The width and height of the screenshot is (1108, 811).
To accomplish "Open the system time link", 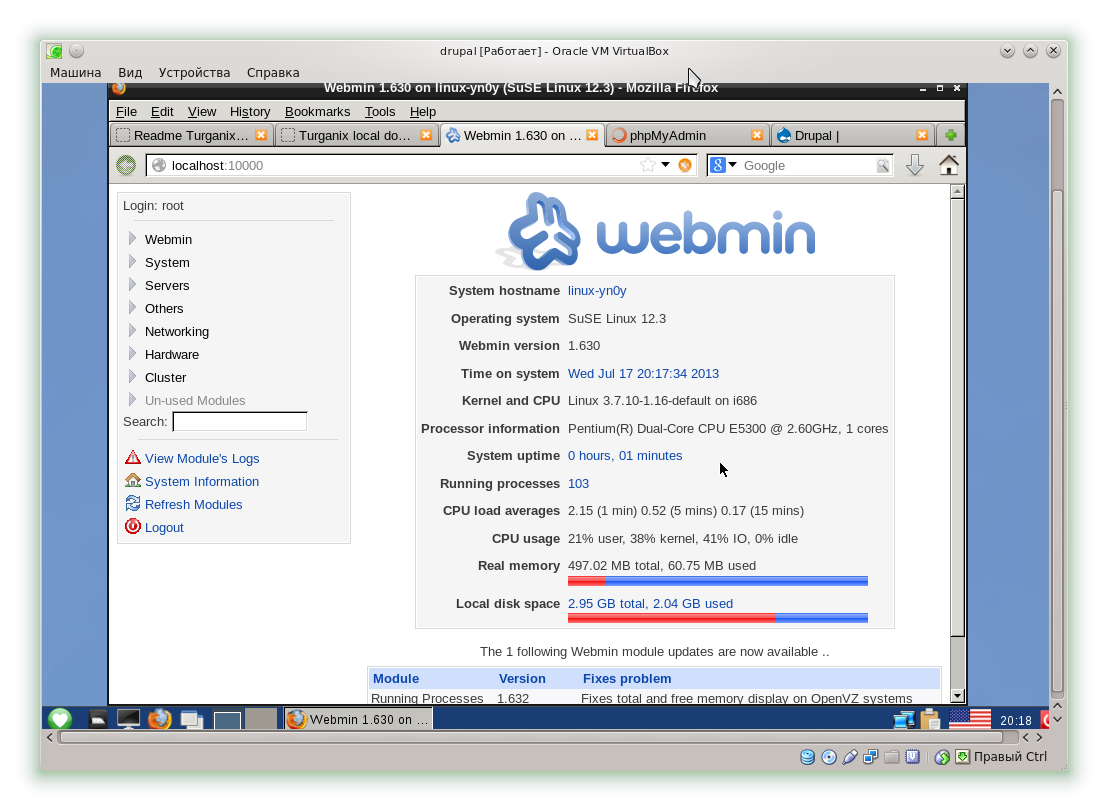I will [x=643, y=374].
